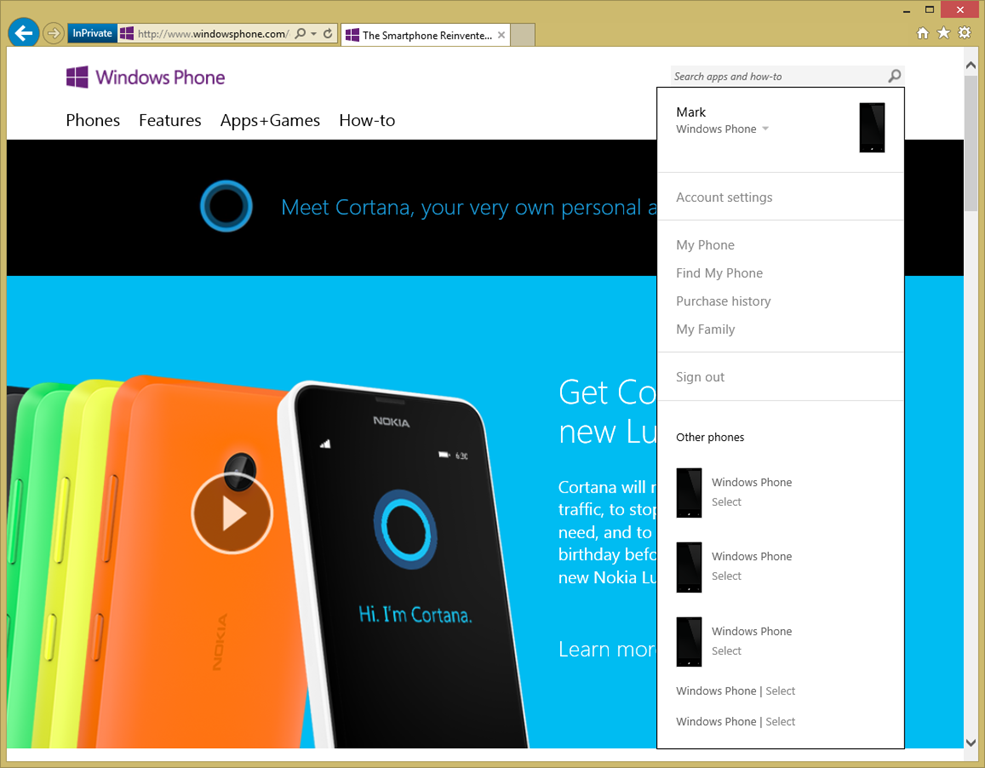The width and height of the screenshot is (985, 768).
Task: Open Account settings
Action: click(724, 197)
